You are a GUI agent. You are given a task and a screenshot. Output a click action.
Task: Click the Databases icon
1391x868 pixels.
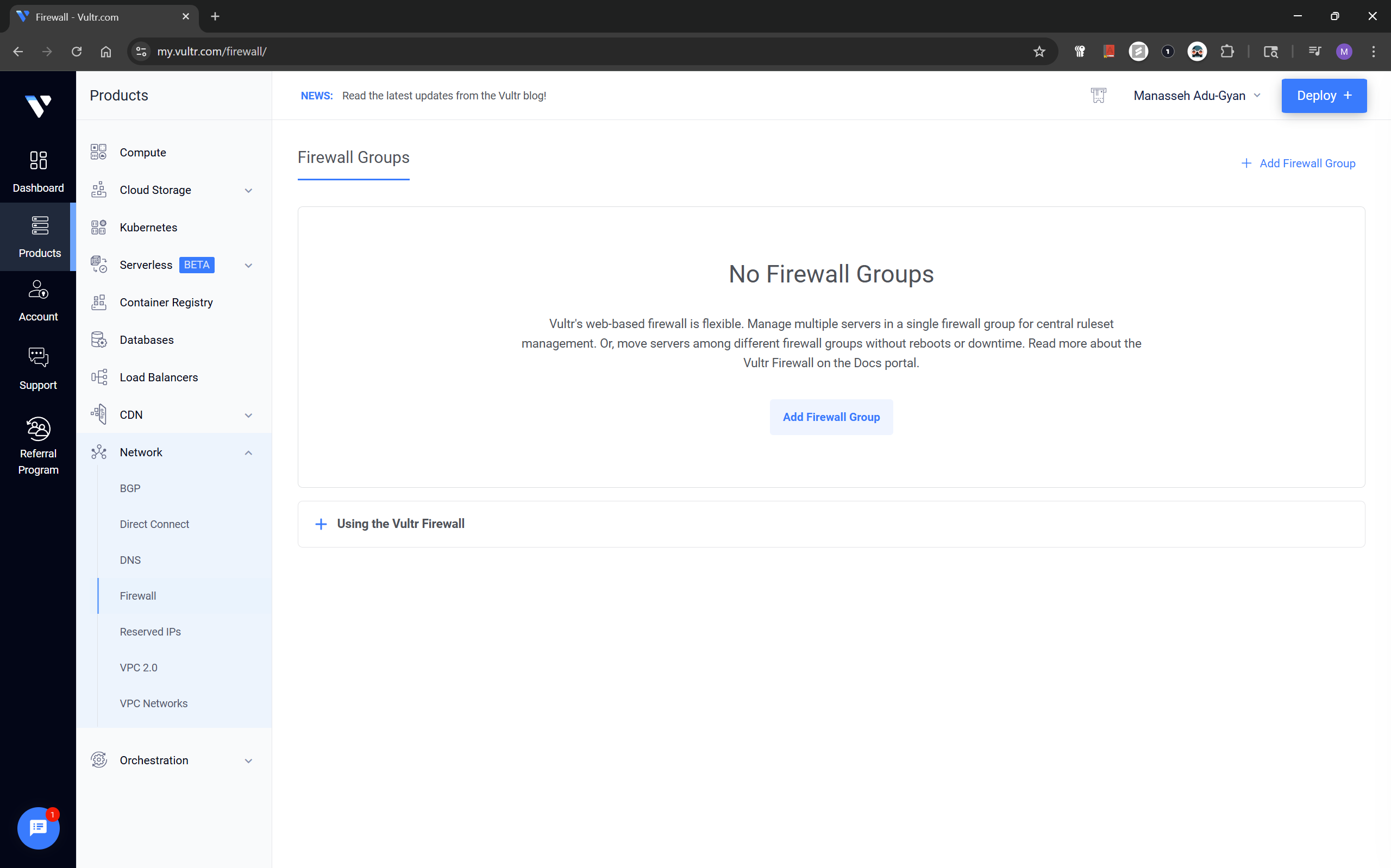click(99, 340)
